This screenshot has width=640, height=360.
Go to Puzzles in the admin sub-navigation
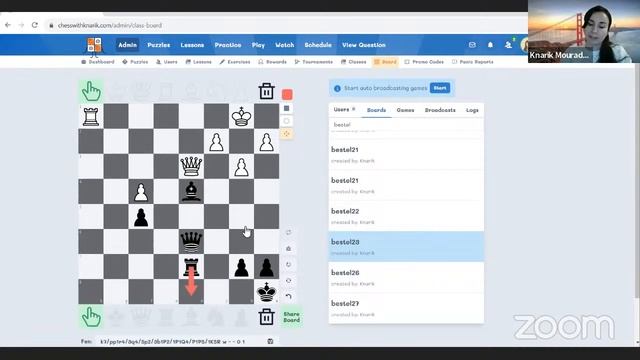coord(135,62)
